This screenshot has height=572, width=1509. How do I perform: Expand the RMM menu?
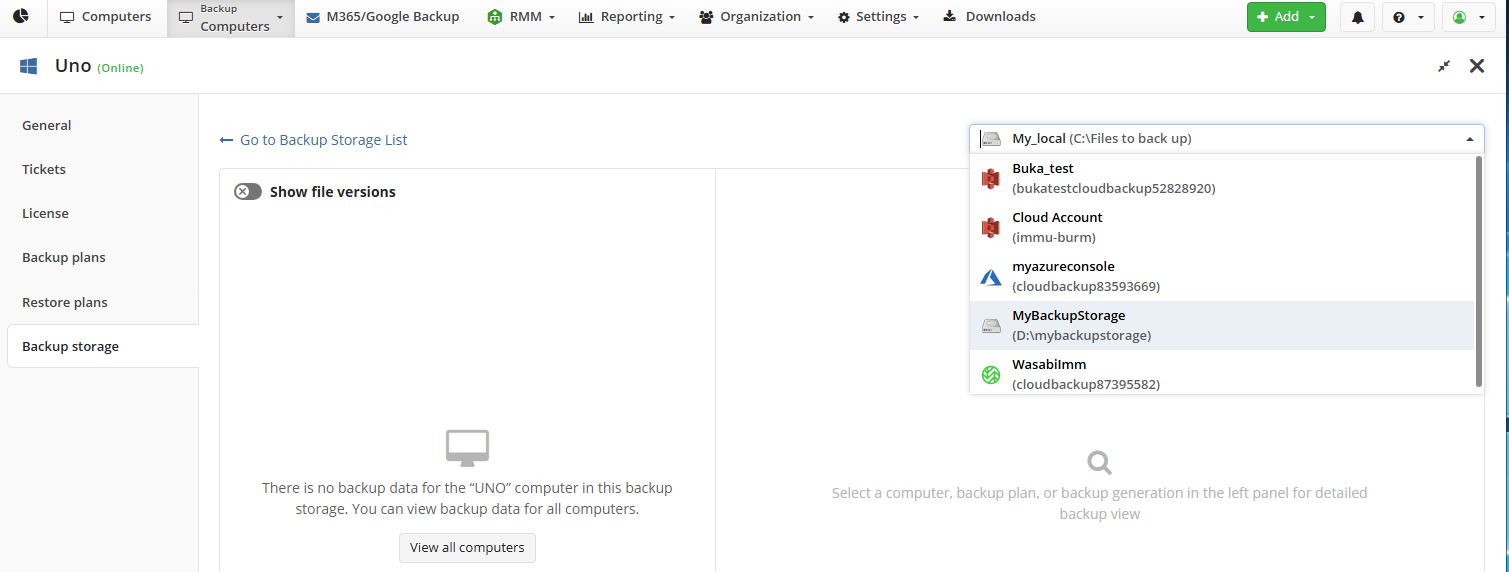521,17
